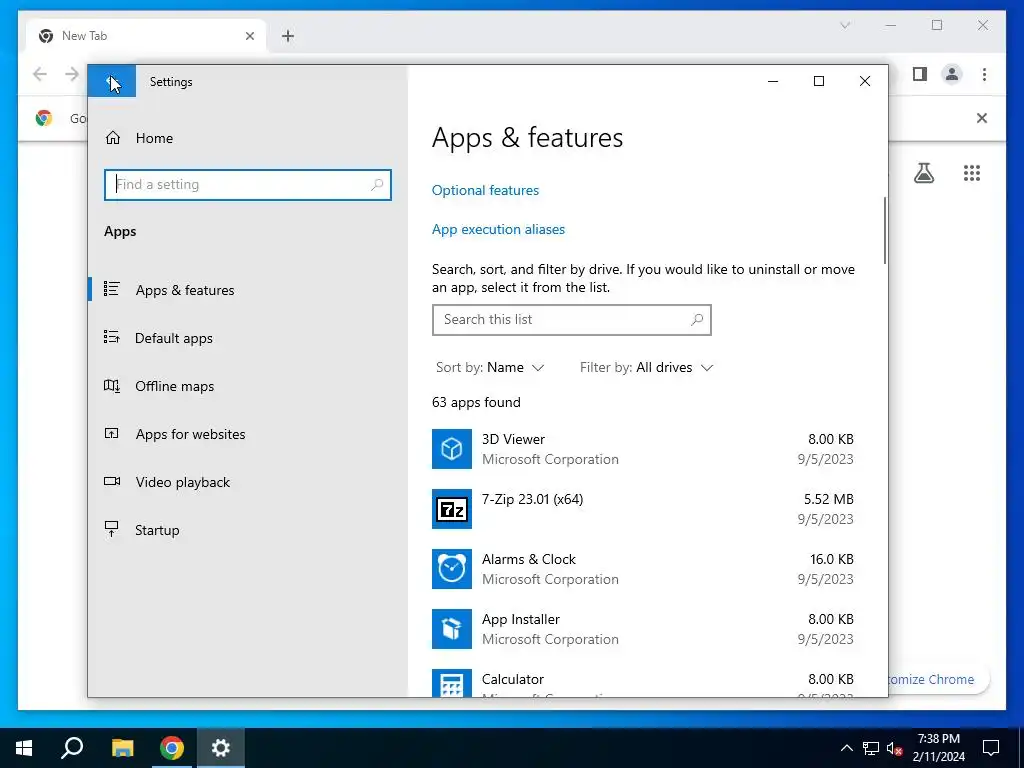Maximize the Settings window
This screenshot has width=1024, height=768.
(819, 82)
